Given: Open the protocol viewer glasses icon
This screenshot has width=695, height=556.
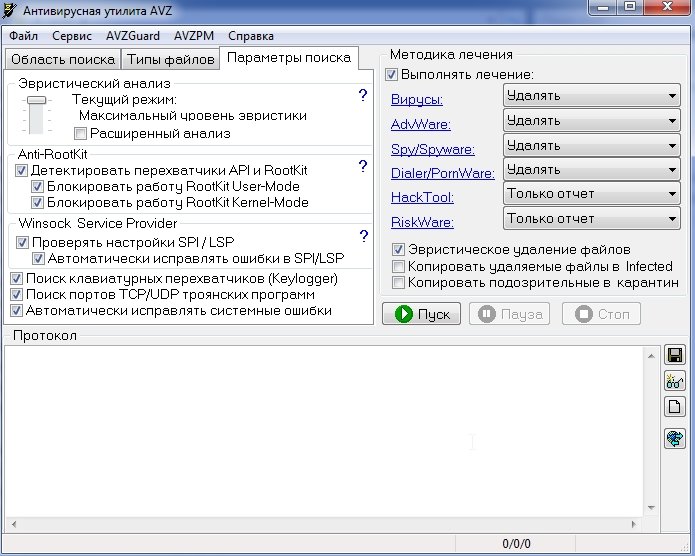Looking at the screenshot, I should (675, 381).
